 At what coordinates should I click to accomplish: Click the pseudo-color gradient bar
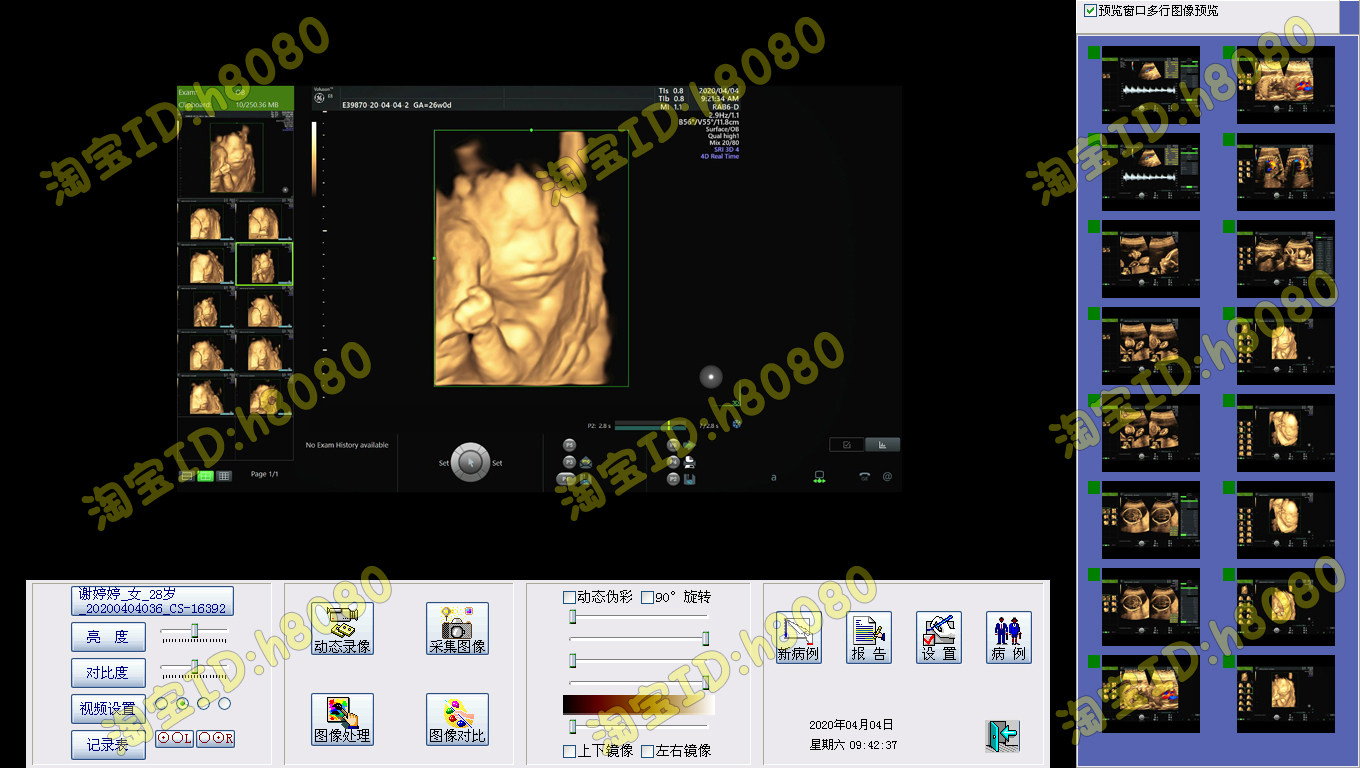tap(639, 705)
